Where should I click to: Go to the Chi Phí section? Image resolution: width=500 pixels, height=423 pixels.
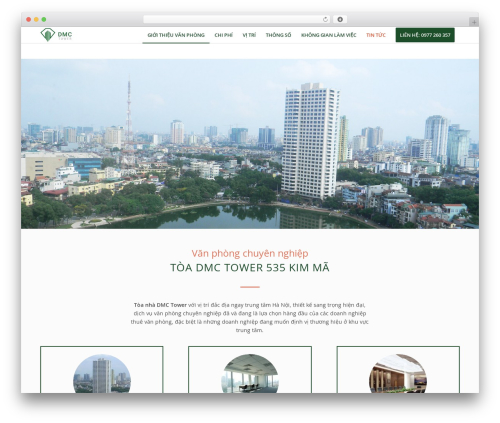pyautogui.click(x=224, y=35)
